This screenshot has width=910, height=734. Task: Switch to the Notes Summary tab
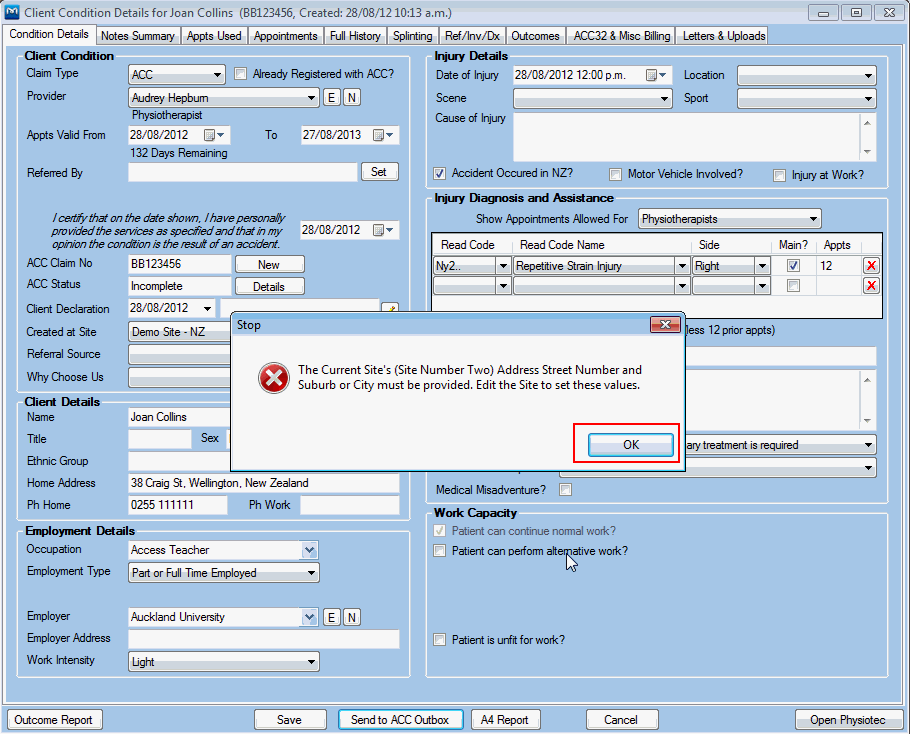click(139, 36)
